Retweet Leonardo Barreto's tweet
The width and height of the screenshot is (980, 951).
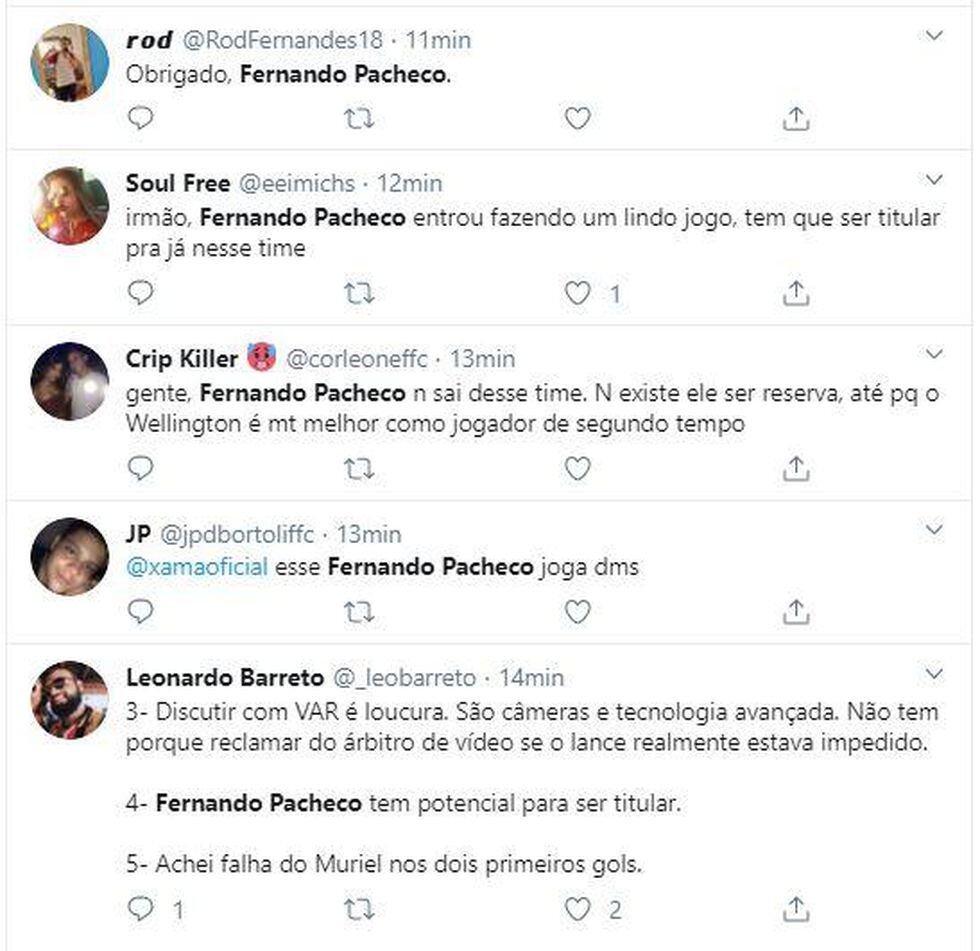coord(359,909)
